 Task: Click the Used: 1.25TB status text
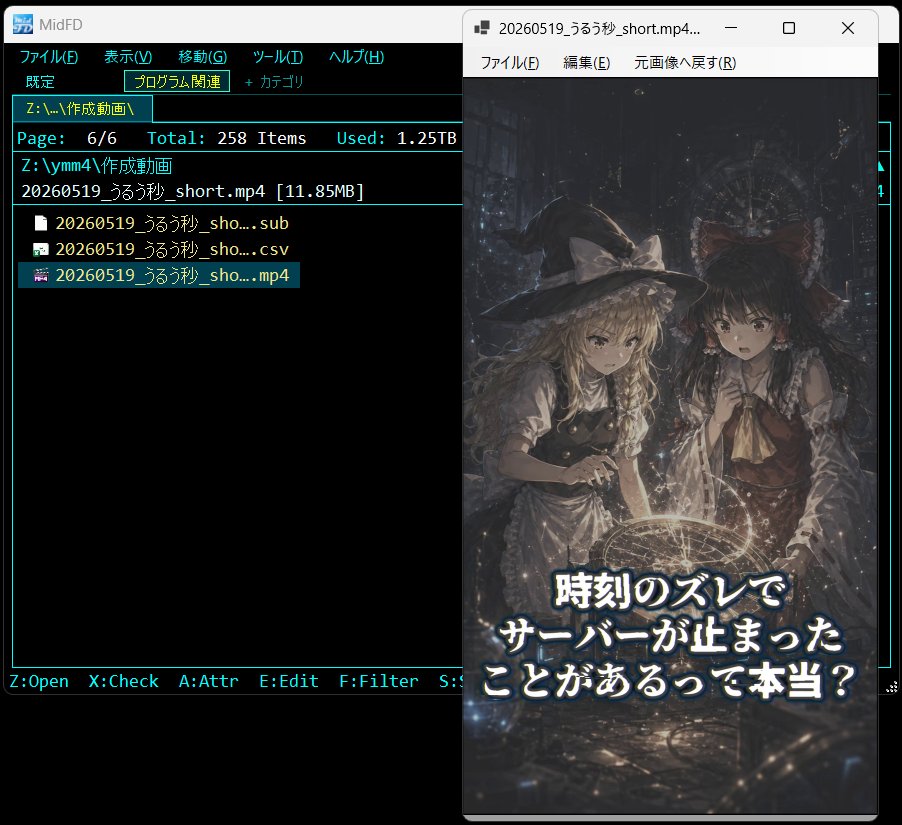pyautogui.click(x=396, y=138)
